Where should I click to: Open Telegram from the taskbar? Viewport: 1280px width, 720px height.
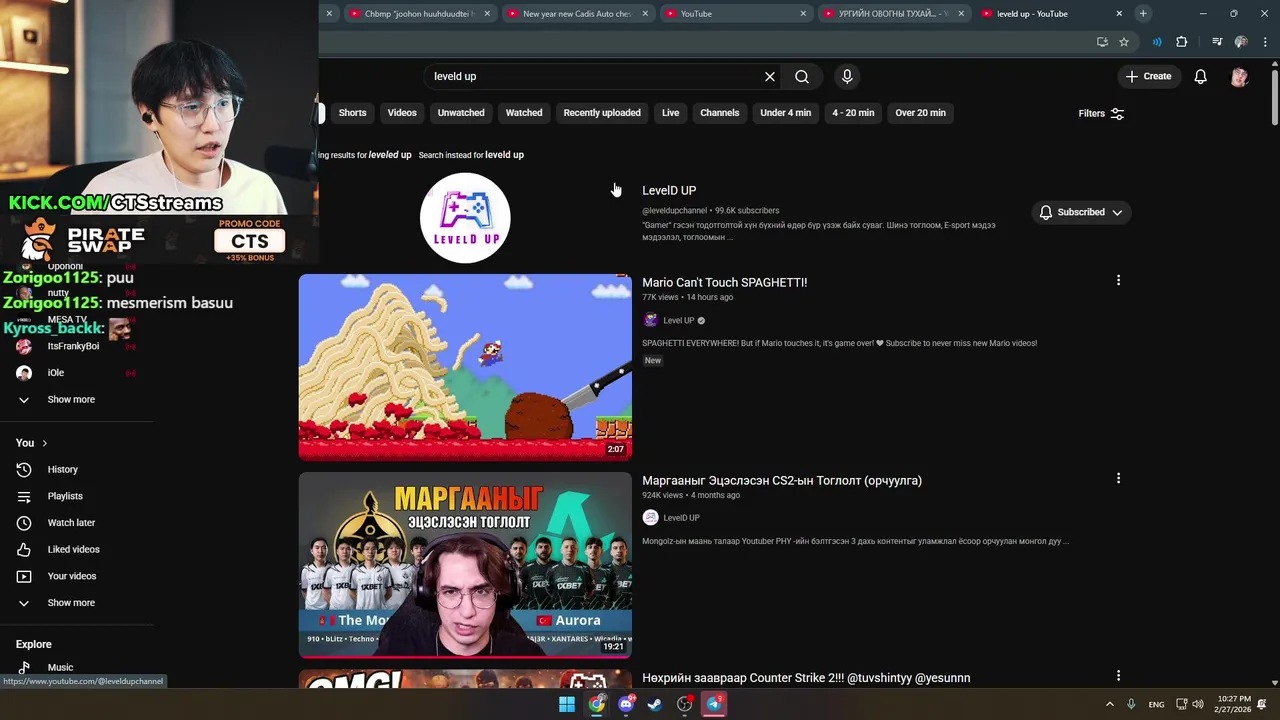click(714, 704)
